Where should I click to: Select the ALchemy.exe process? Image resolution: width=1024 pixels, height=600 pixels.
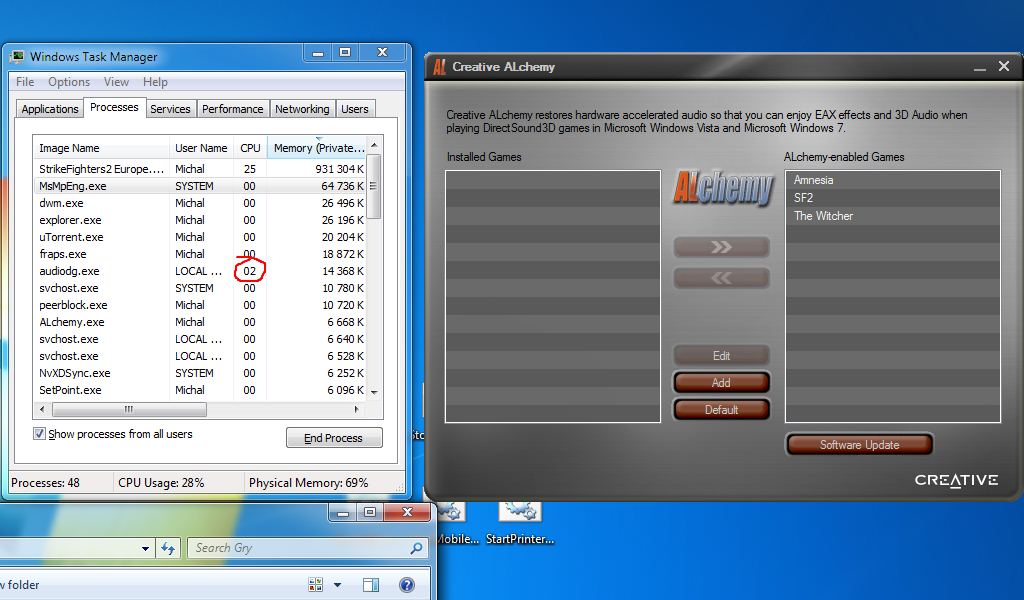[200, 322]
